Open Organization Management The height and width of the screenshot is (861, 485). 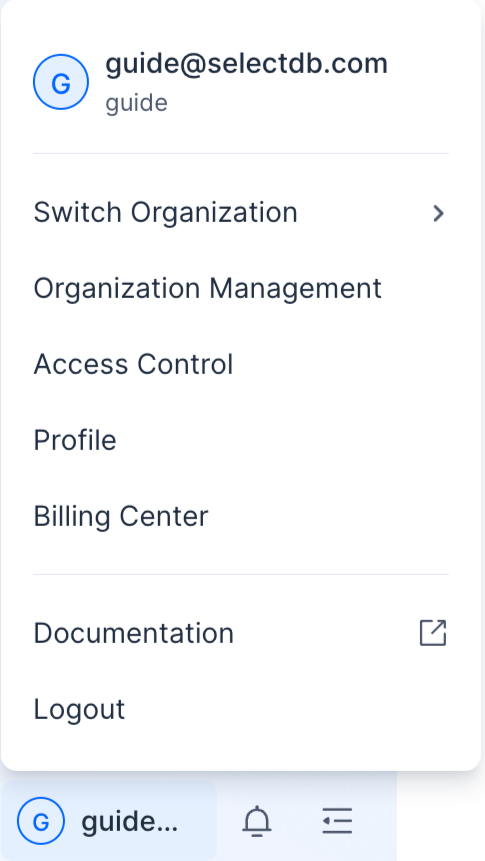click(241, 288)
